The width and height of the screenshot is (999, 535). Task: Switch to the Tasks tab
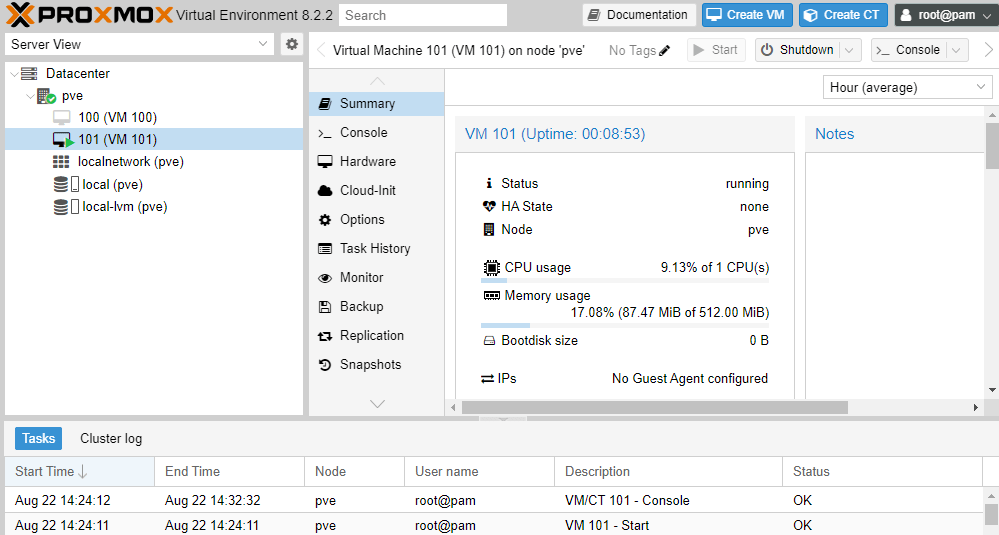38,438
